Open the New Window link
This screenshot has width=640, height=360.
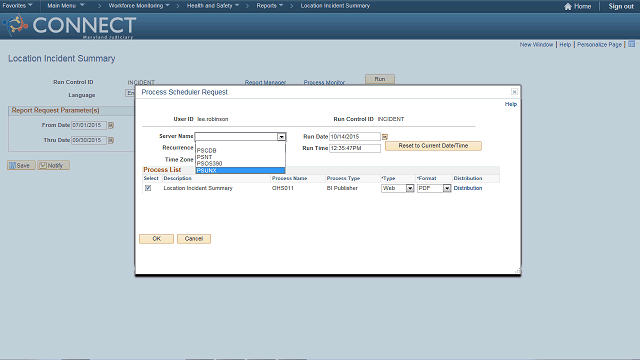(x=536, y=44)
